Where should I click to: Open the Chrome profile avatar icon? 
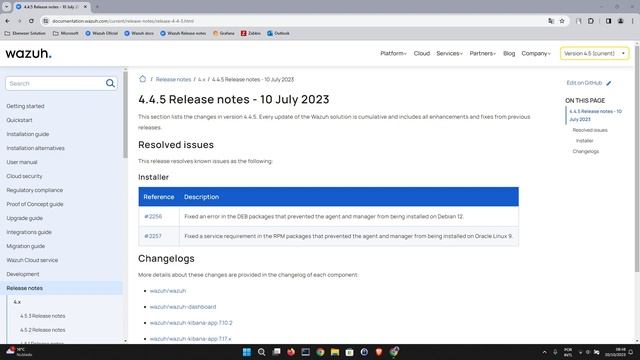620,21
